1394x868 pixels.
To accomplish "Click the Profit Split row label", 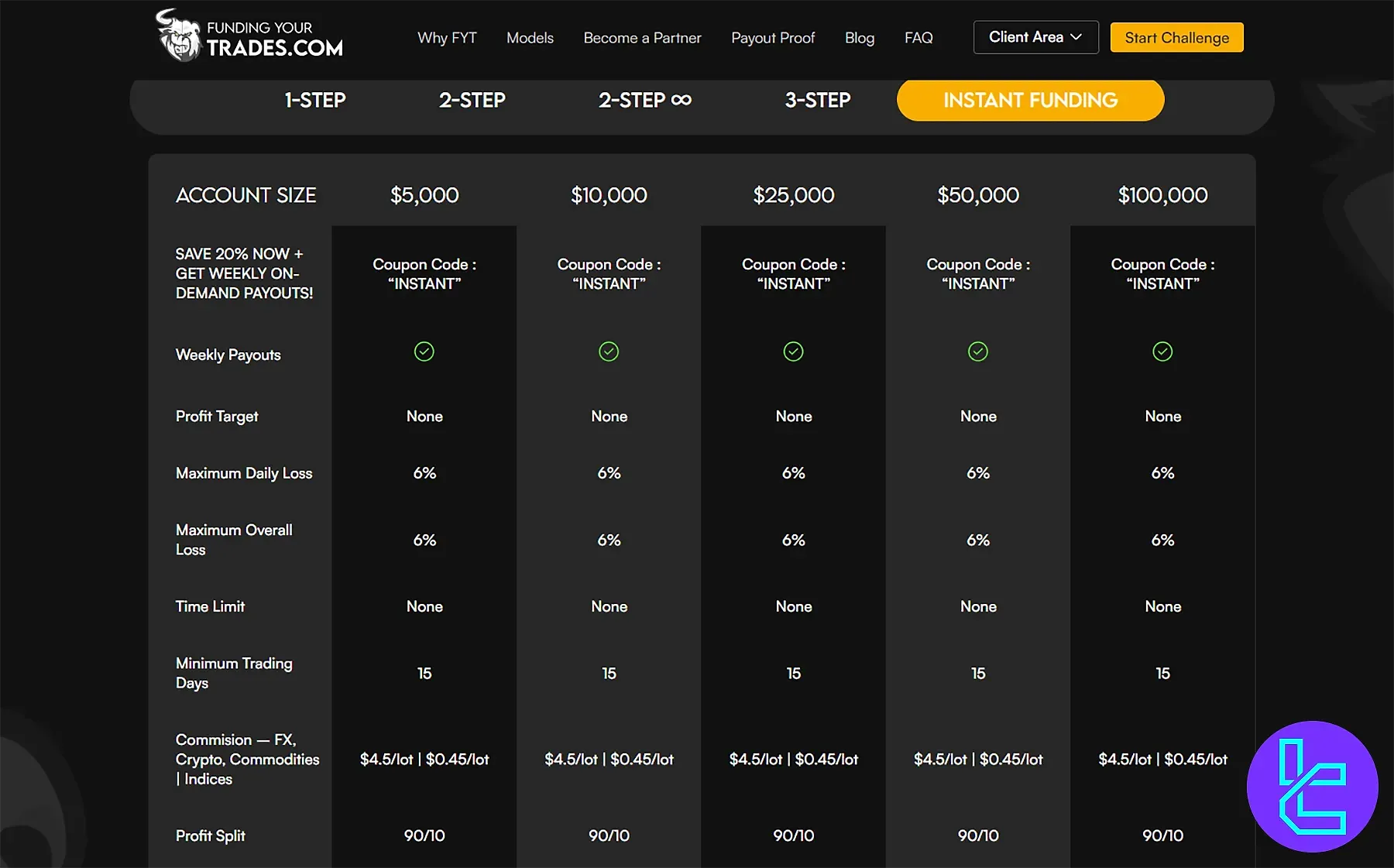I will click(210, 836).
